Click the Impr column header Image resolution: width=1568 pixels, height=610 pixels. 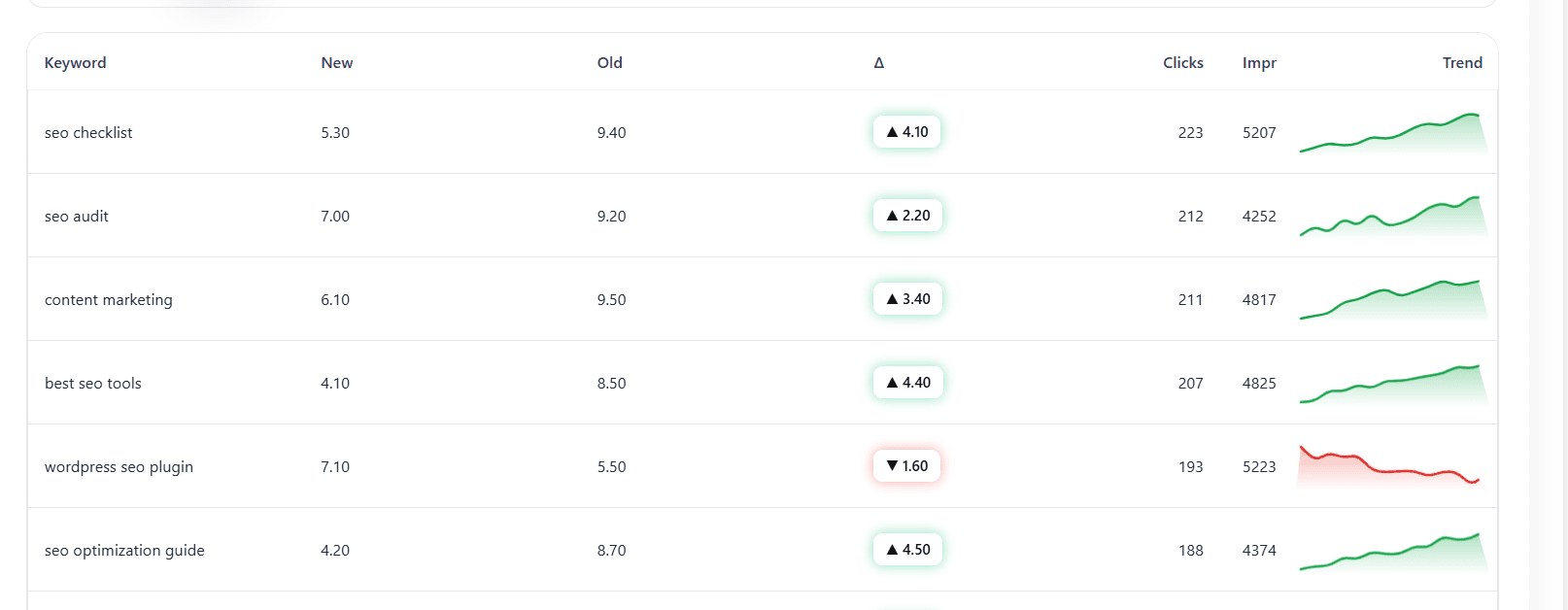click(x=1258, y=63)
